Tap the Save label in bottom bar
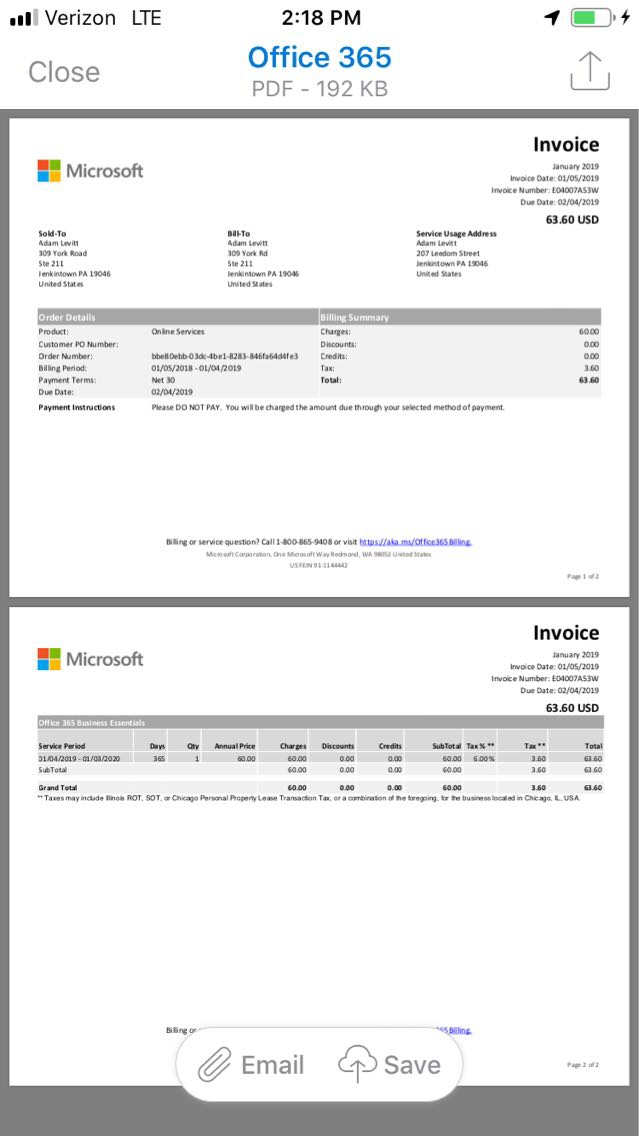 [412, 1065]
